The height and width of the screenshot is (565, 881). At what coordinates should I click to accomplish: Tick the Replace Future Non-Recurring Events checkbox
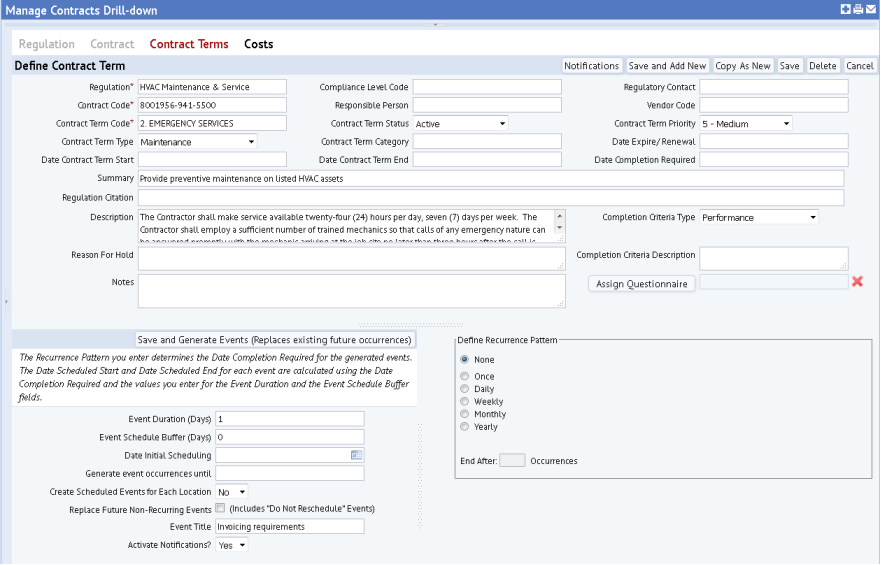click(220, 508)
